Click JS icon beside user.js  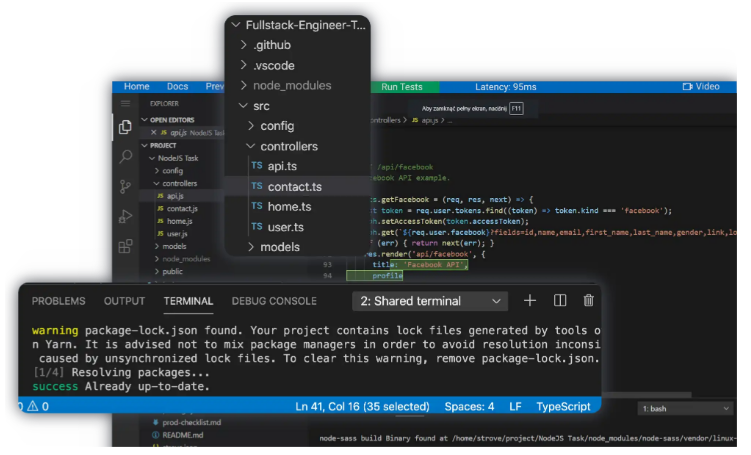click(x=160, y=234)
